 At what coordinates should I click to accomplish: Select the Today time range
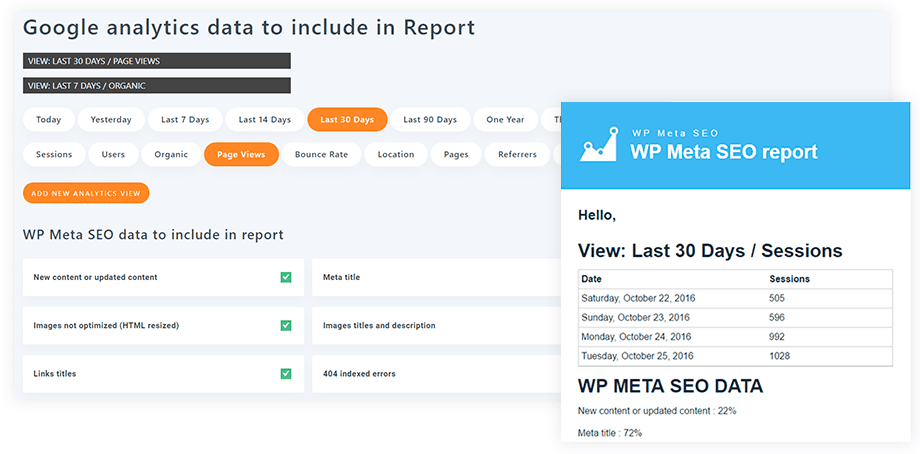(x=48, y=120)
